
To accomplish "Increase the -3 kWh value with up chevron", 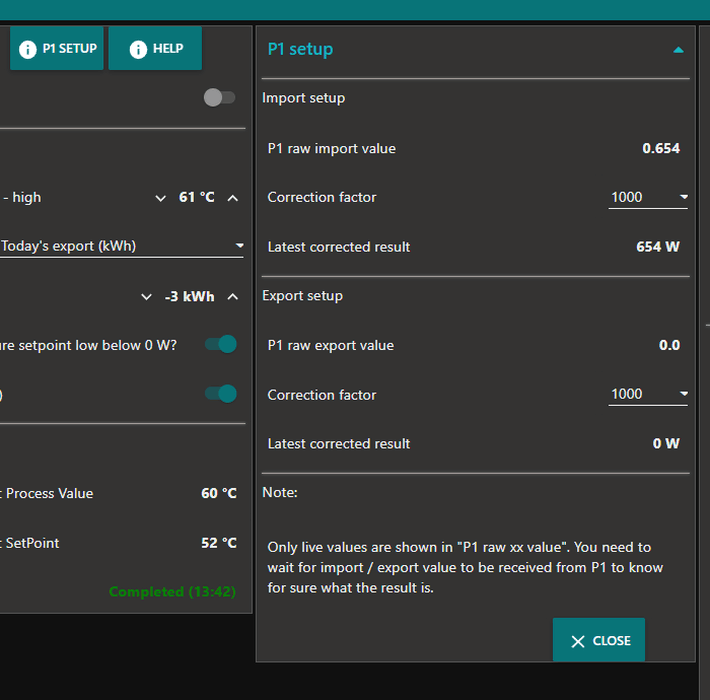I will 233,297.
